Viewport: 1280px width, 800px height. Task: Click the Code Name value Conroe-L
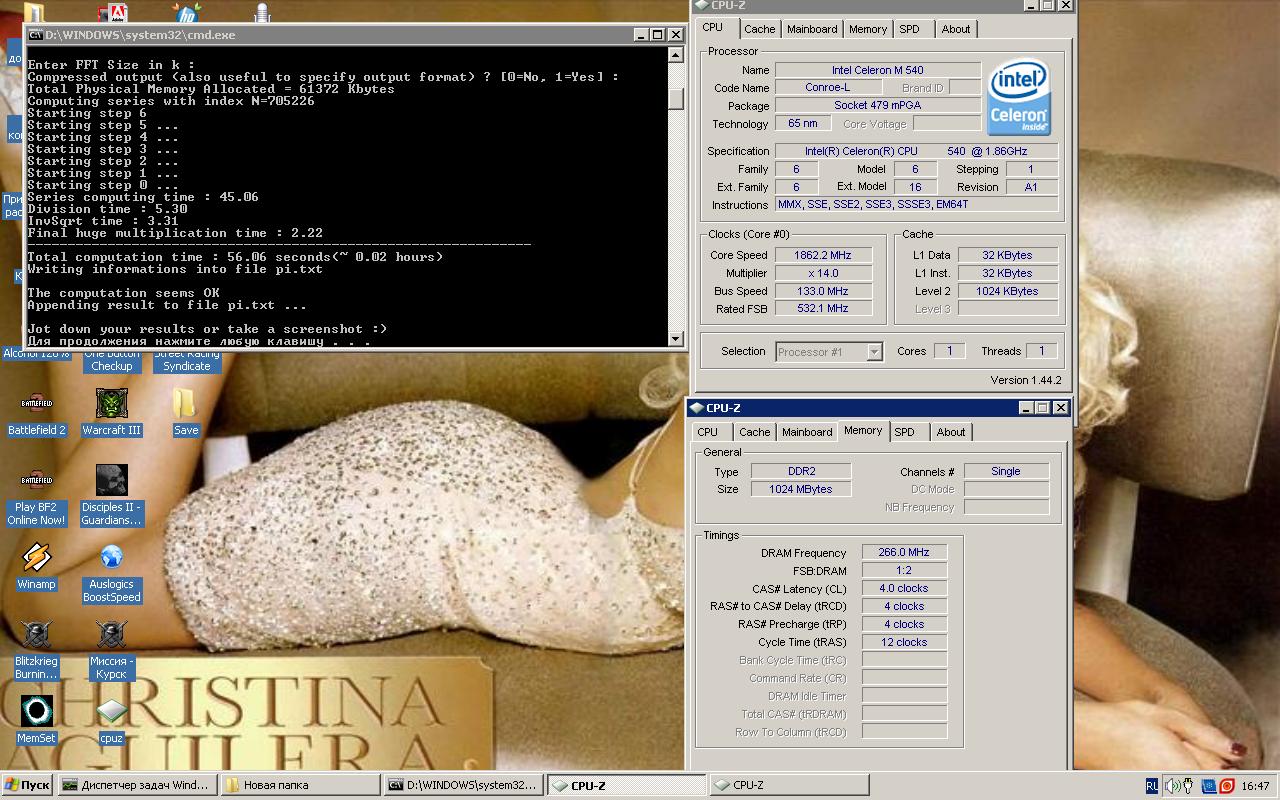[x=827, y=88]
